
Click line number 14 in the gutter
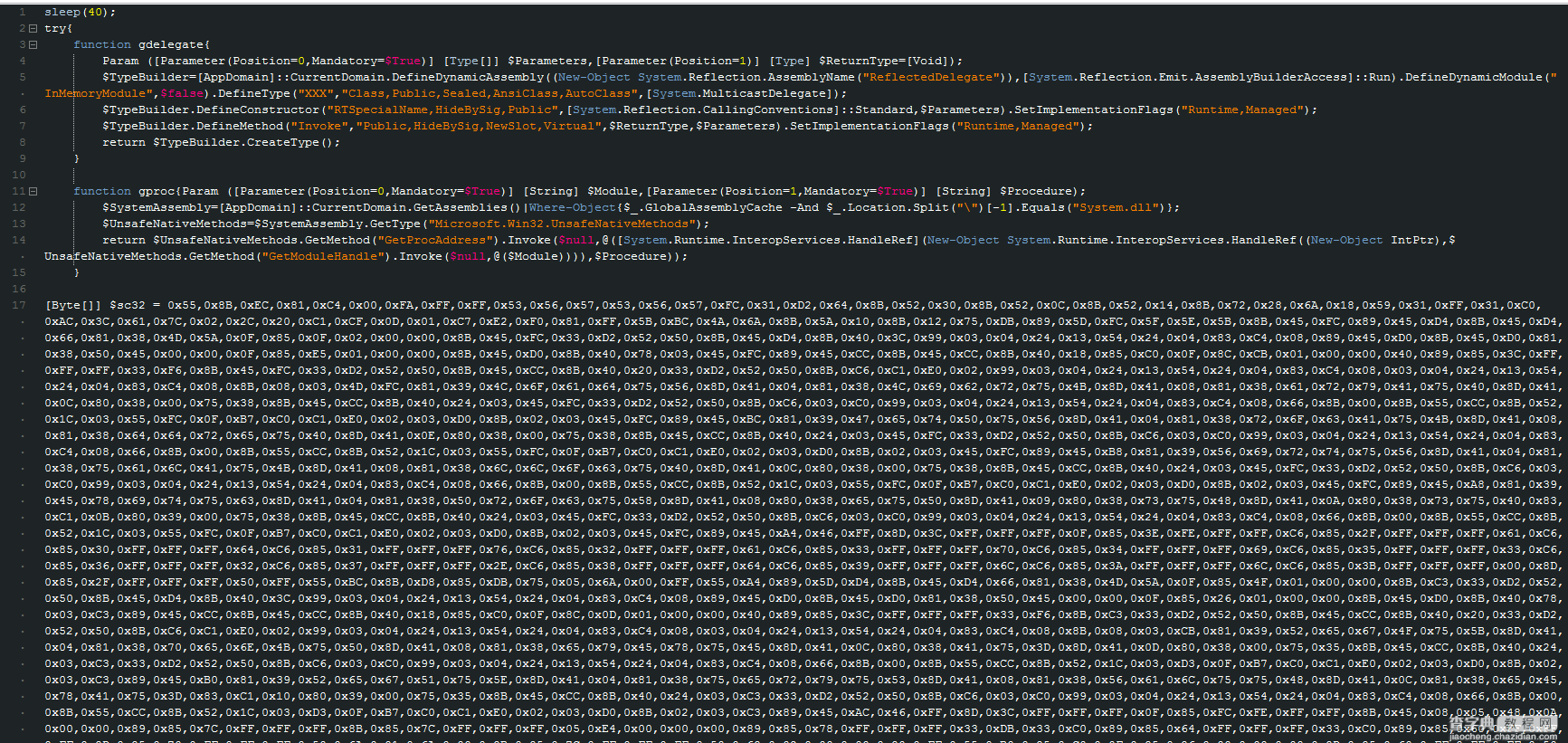[19, 240]
